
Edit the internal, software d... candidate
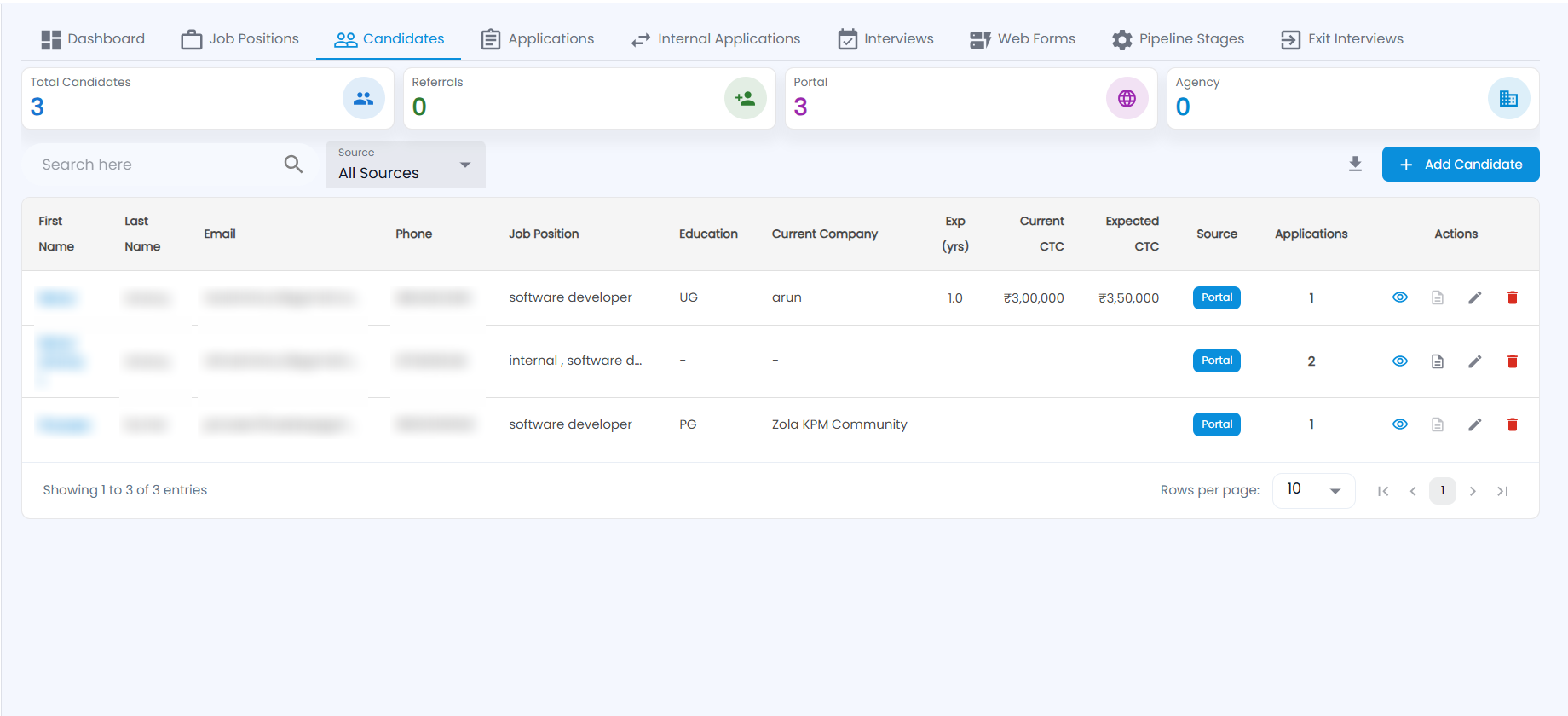[1475, 361]
